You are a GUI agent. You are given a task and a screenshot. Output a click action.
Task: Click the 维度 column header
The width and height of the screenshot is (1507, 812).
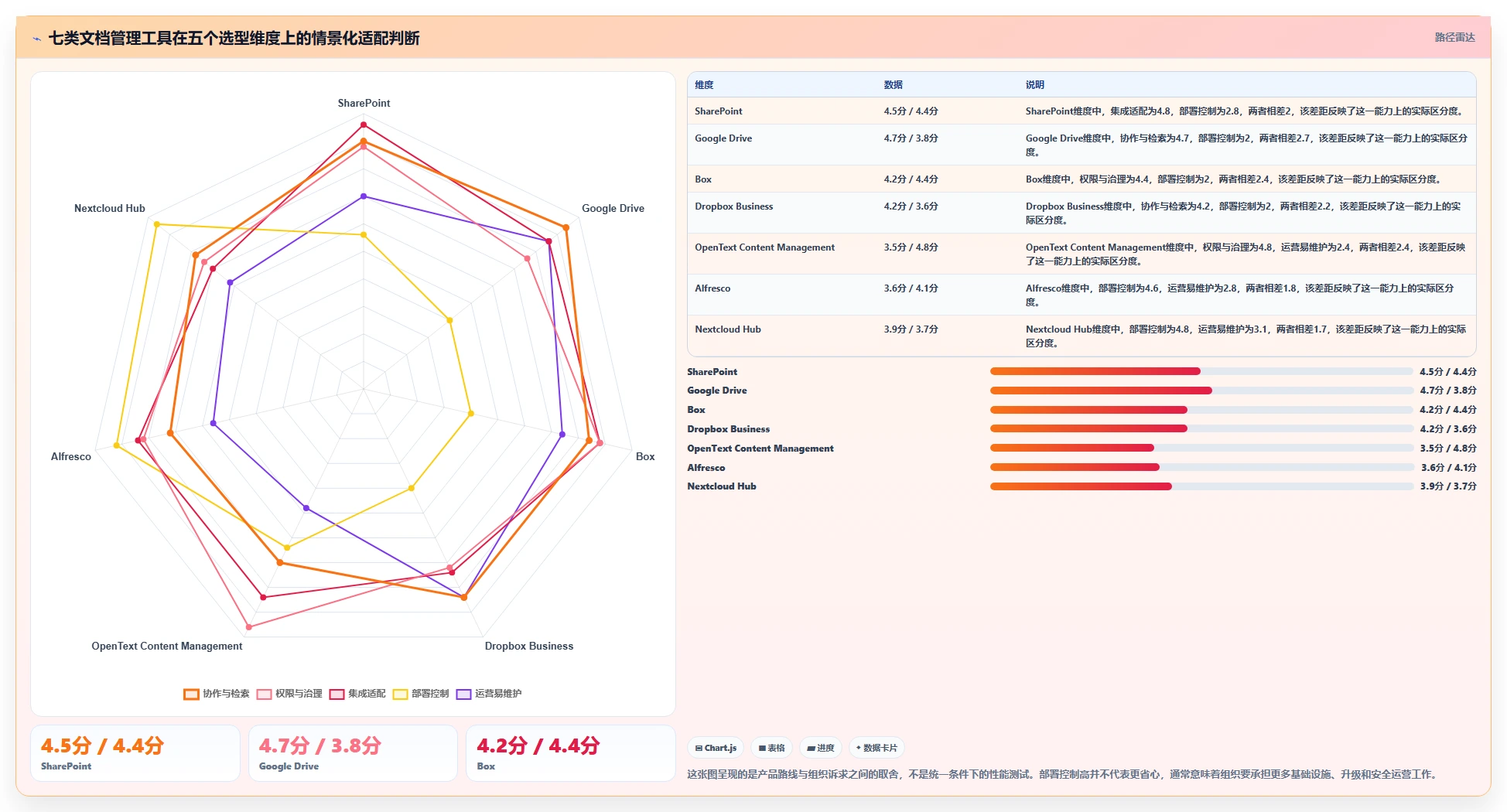coord(704,85)
